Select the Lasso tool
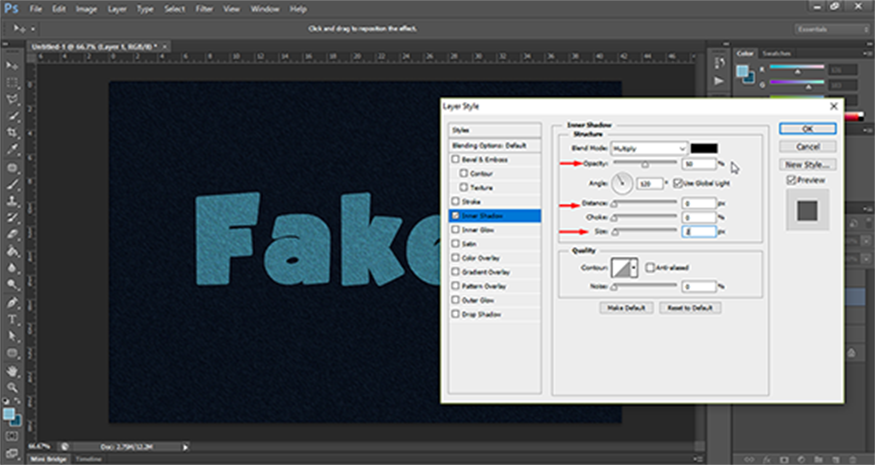Viewport: 875px width, 465px height. (x=11, y=99)
